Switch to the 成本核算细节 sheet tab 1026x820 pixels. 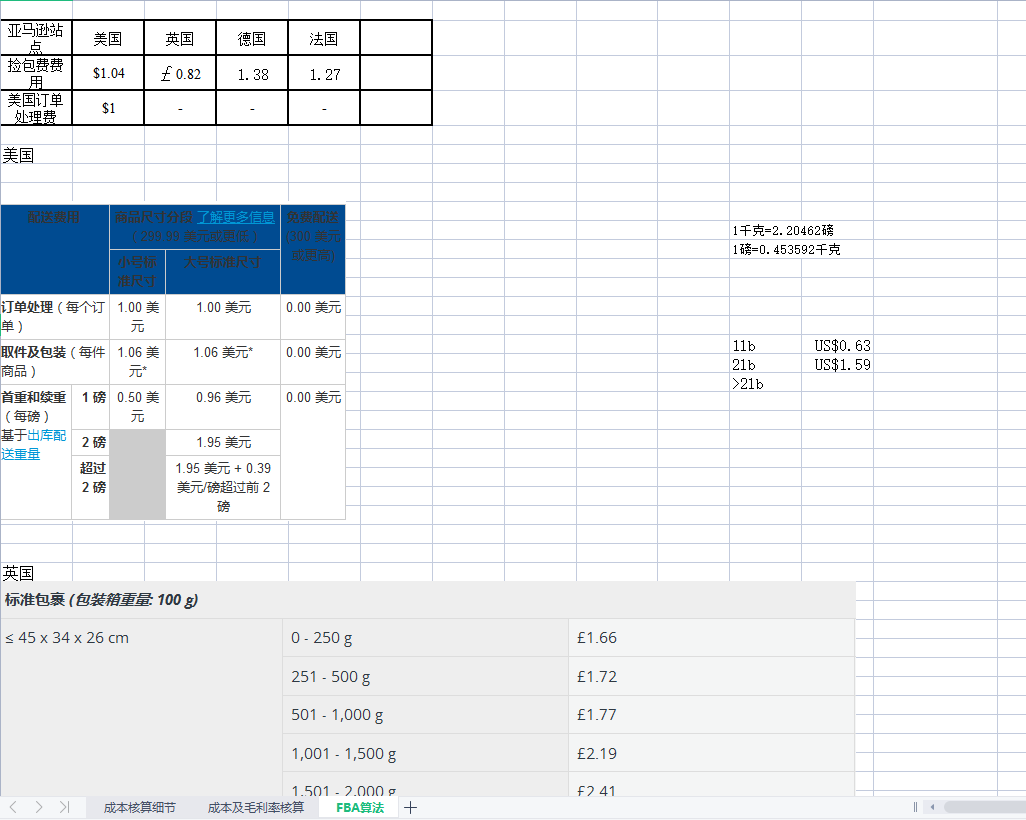139,808
